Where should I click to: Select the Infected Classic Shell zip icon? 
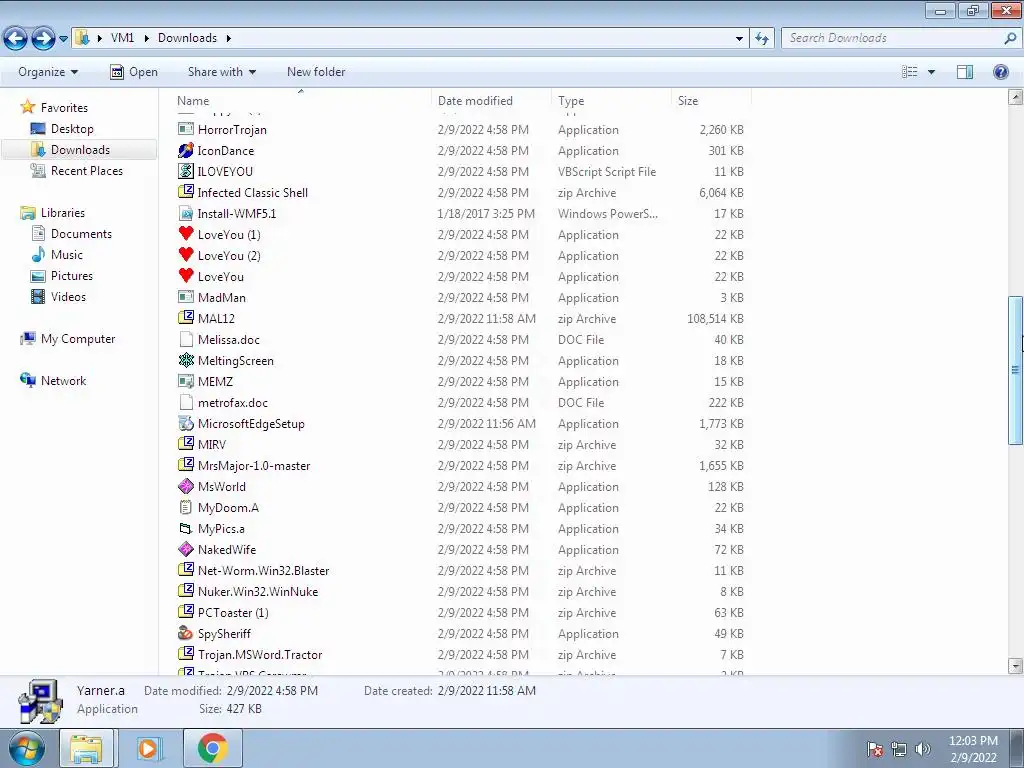pos(186,192)
